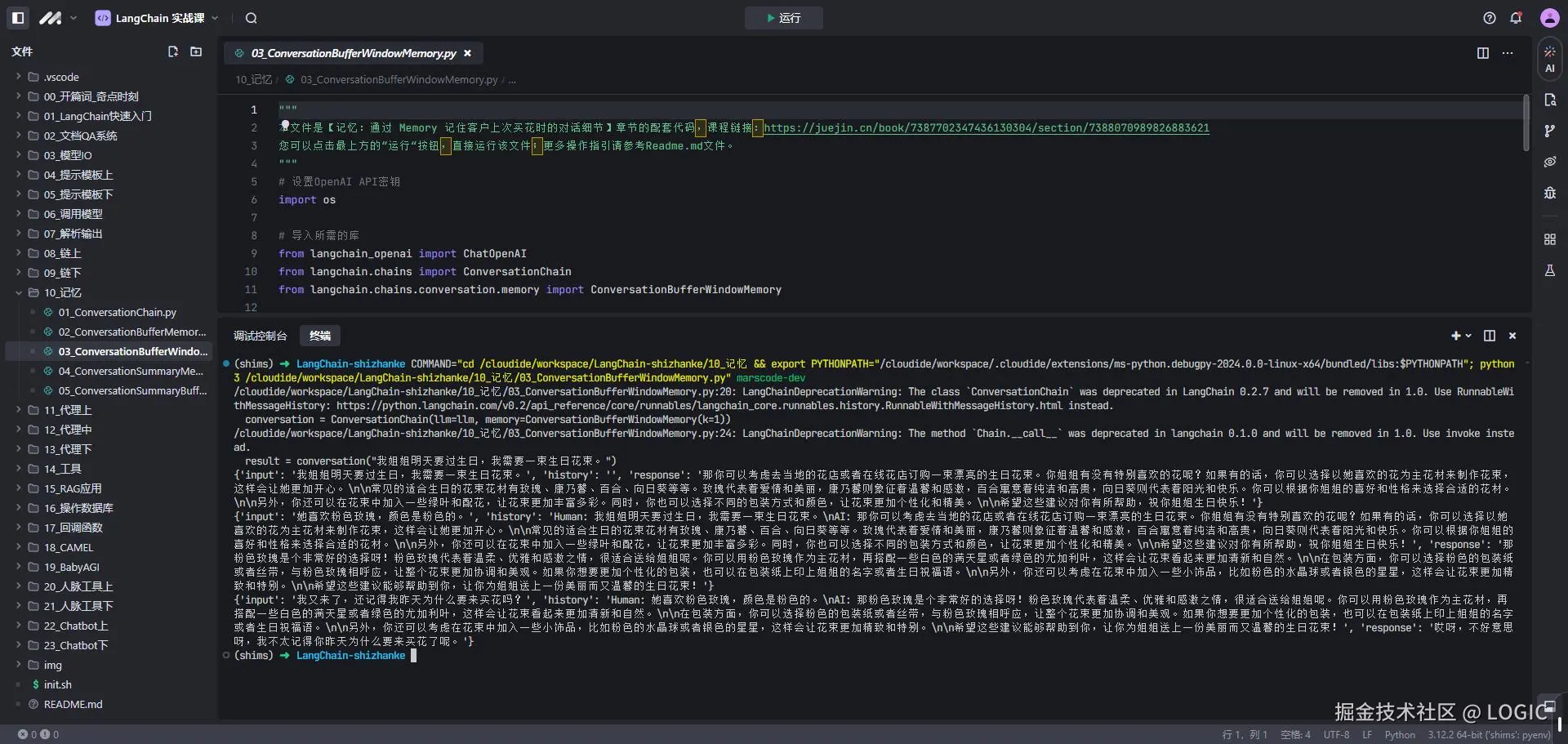Open the file search icon in the right sidebar

tap(1550, 100)
